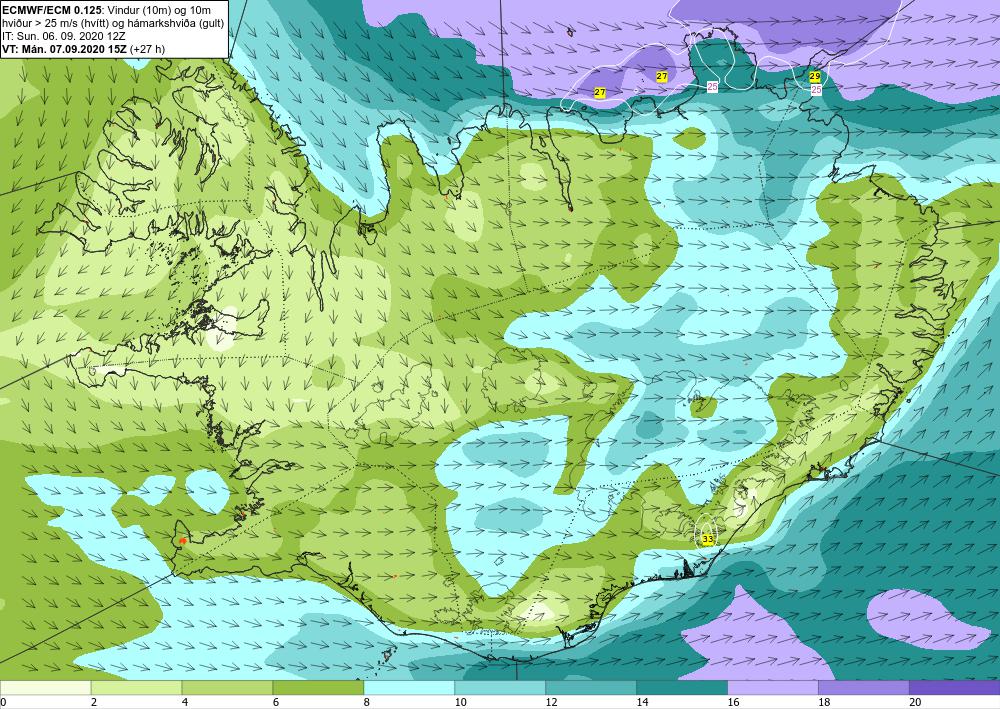Viewport: 1000px width, 709px height.
Task: Click the yellow '33' max gust label
Action: 708,539
